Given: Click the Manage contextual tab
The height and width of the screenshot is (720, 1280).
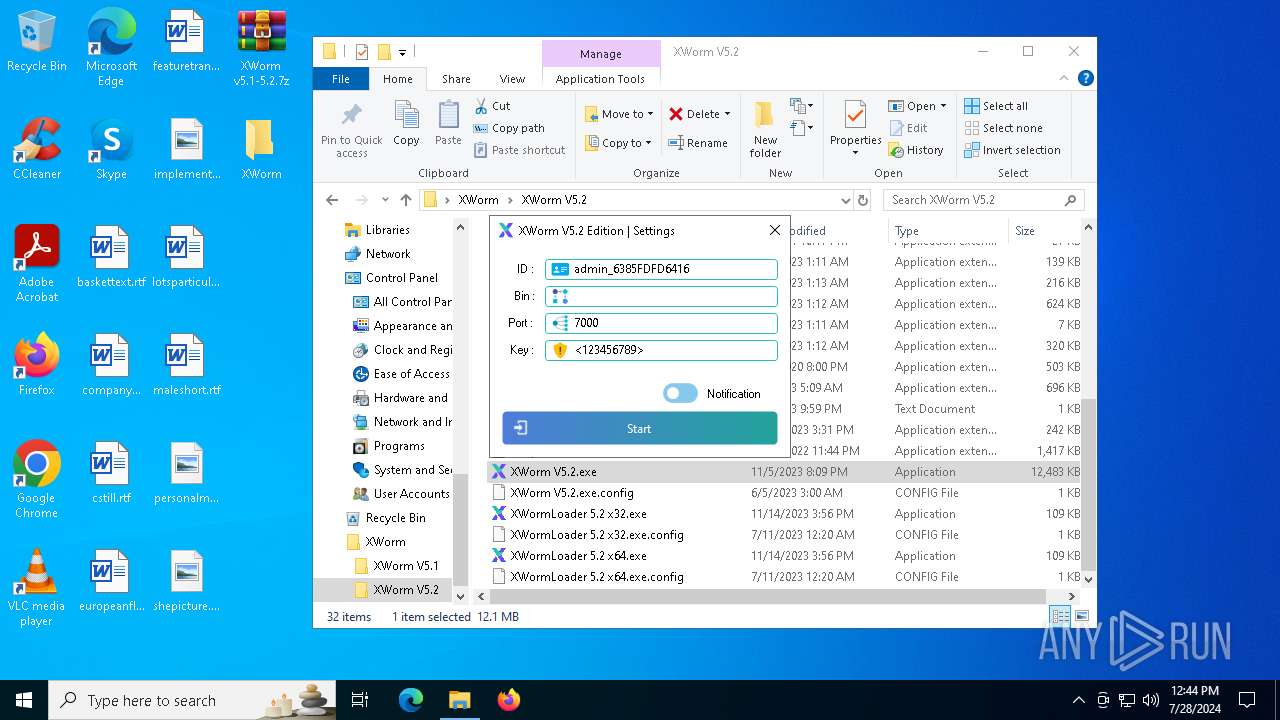Looking at the screenshot, I should pos(600,54).
